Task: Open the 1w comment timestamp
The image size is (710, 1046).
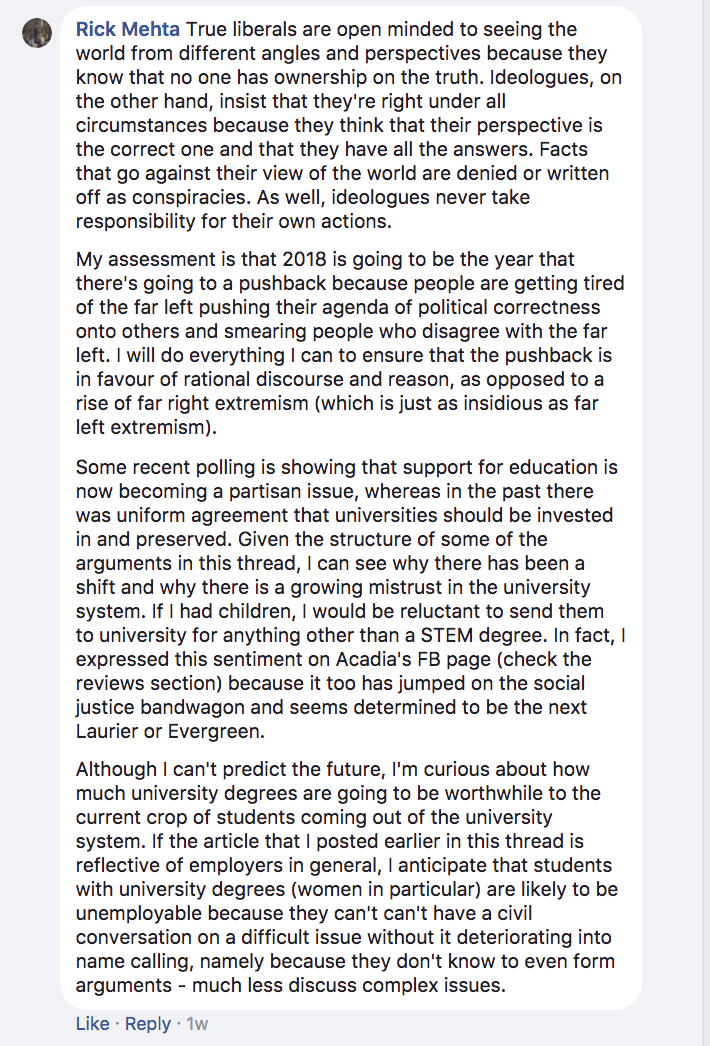Action: [x=197, y=1023]
